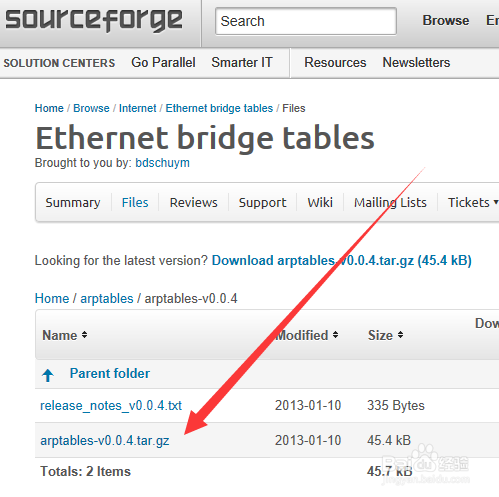Open Smarter IT solution center
Viewport: 499px width, 497px height.
coord(242,62)
